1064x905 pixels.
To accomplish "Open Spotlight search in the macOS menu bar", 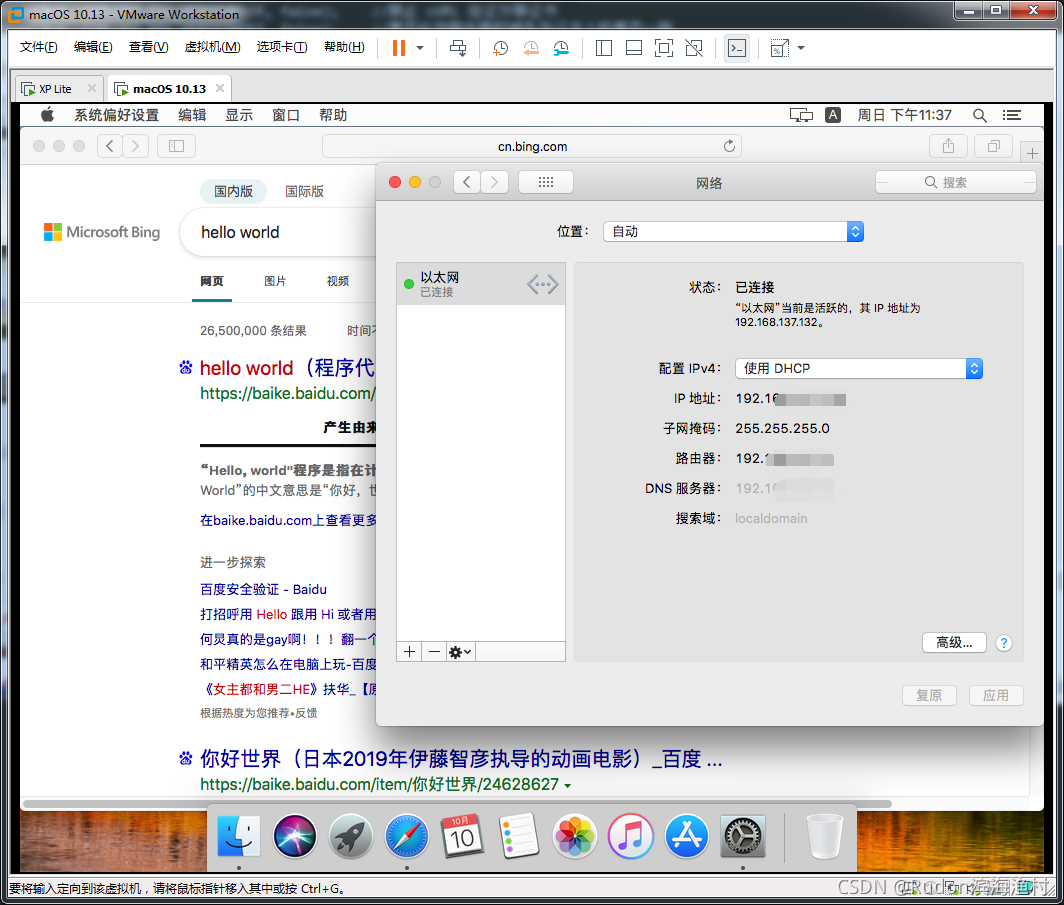I will tap(979, 115).
